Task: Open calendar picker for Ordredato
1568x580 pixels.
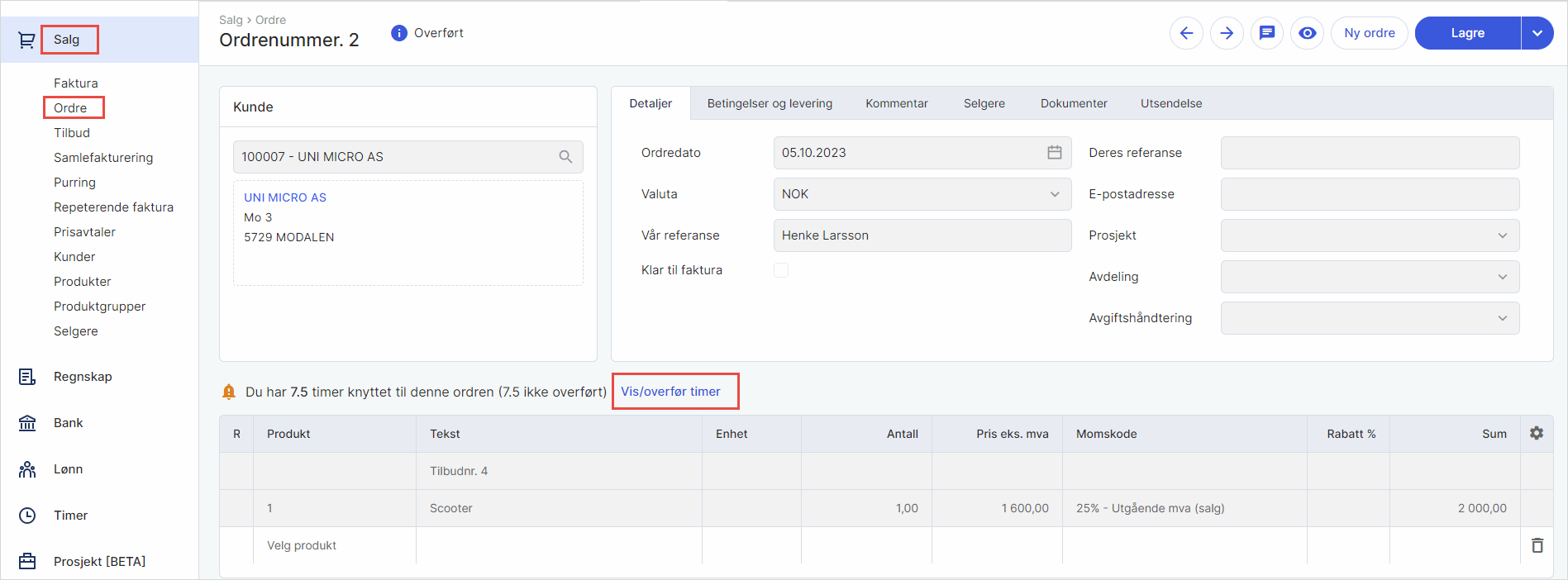Action: 1054,153
